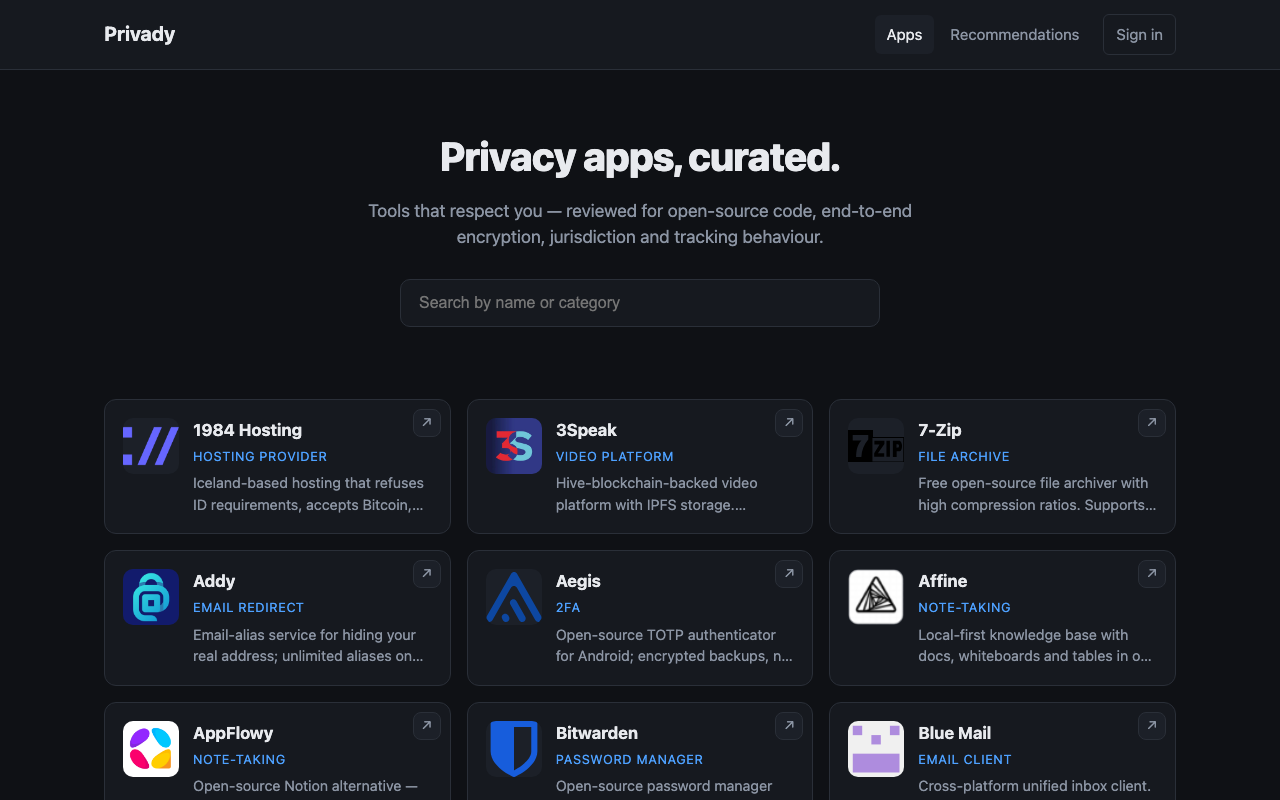Open external link arrow on Addy card
The height and width of the screenshot is (800, 1280).
tap(427, 574)
